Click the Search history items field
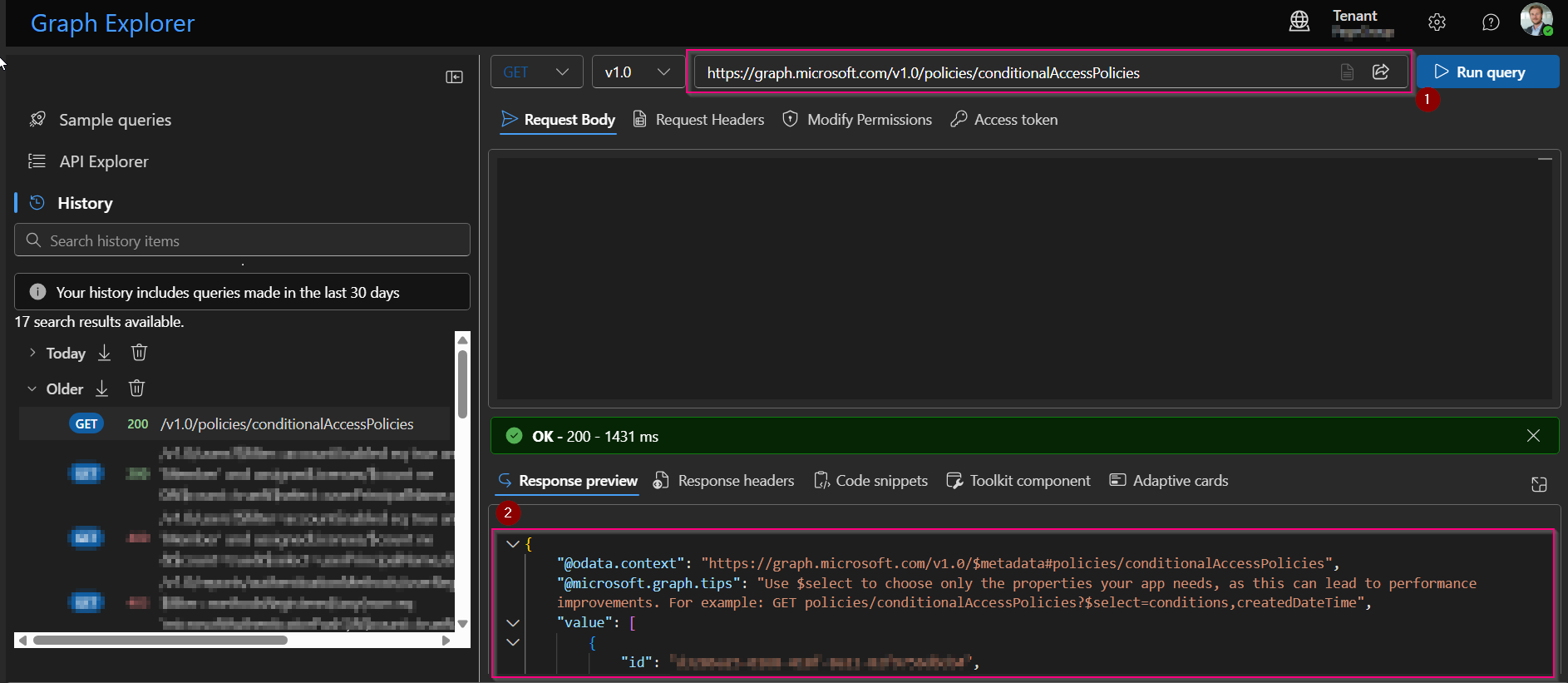 242,240
